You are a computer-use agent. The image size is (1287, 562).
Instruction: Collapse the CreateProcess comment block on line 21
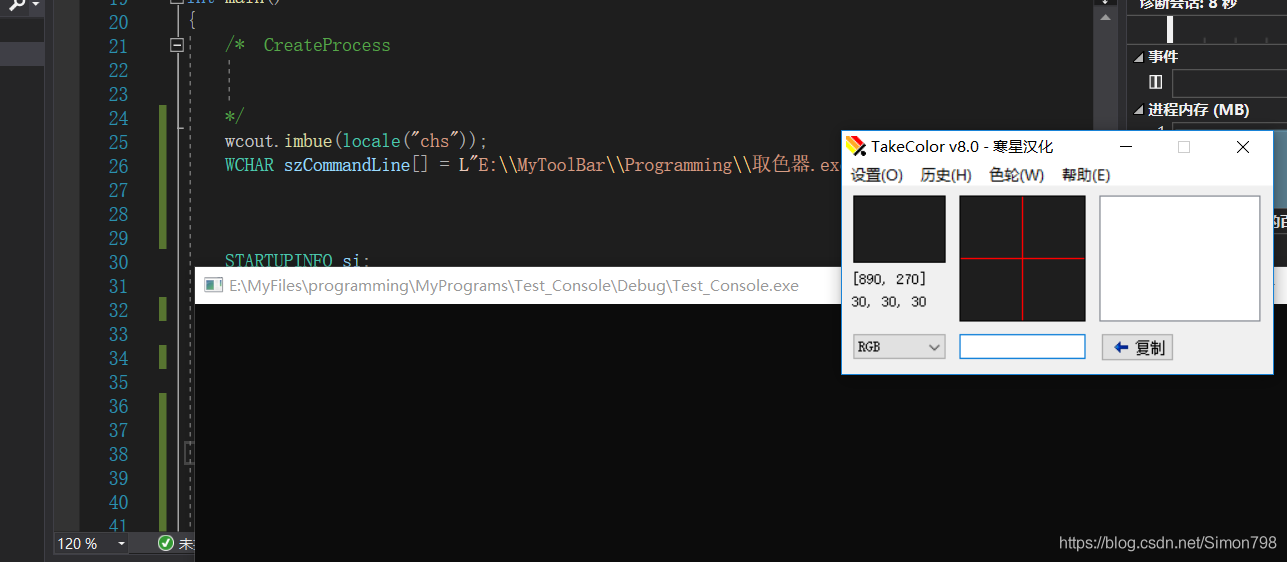click(x=177, y=45)
